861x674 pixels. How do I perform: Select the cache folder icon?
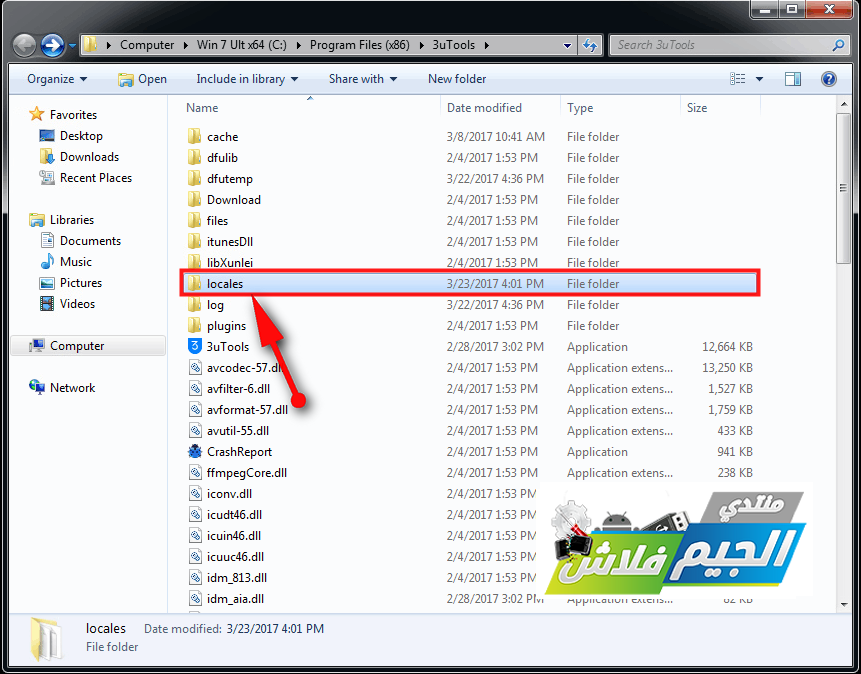(194, 136)
